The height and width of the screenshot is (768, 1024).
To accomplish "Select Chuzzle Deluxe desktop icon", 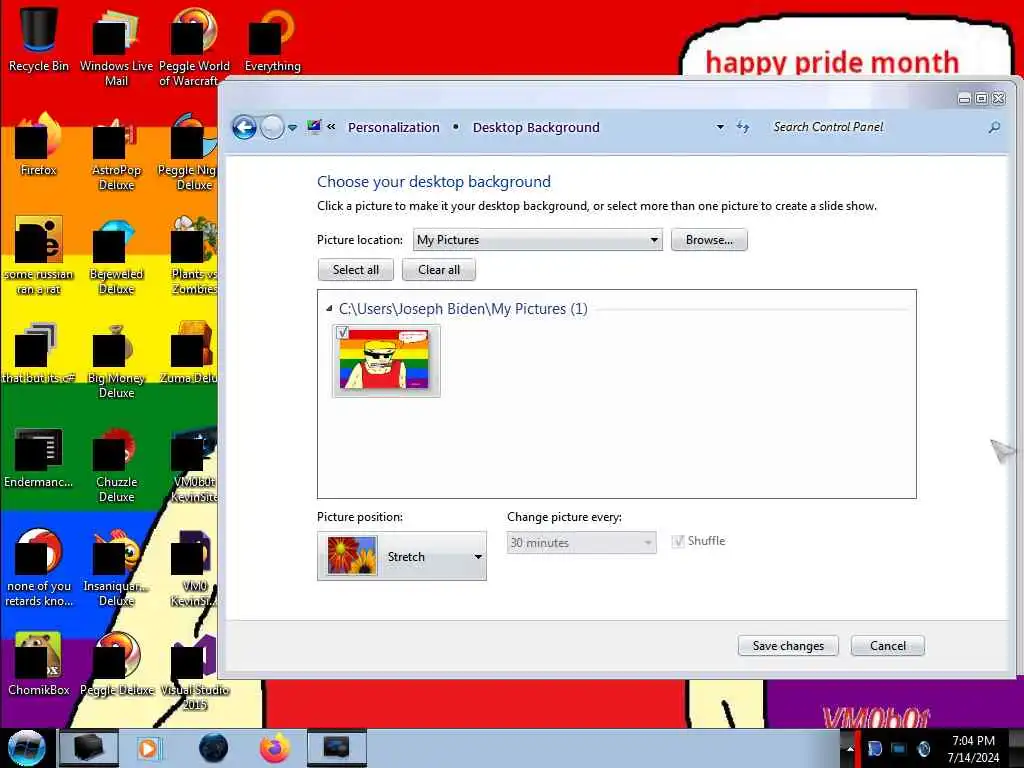I will [116, 464].
